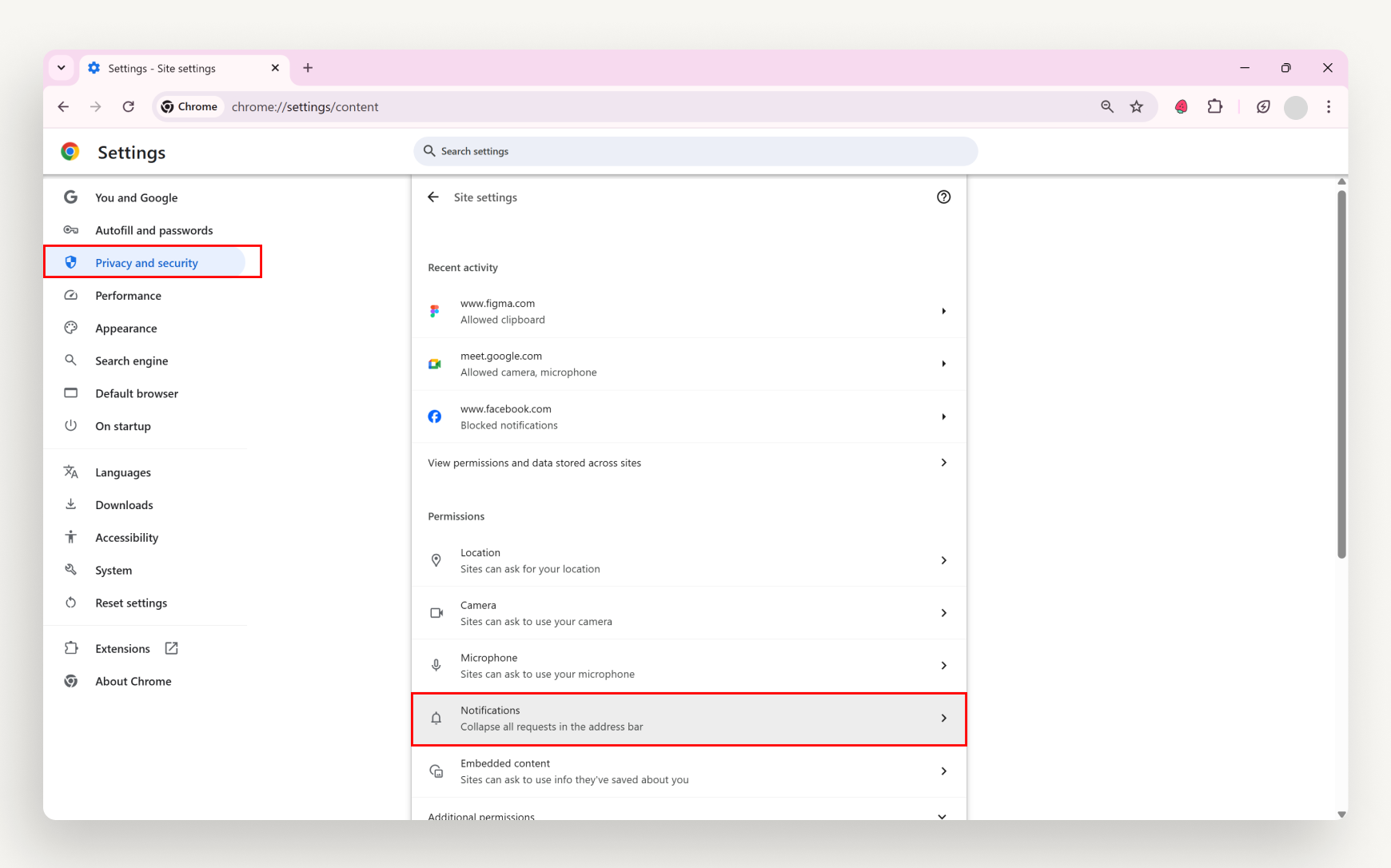Click the Search engine magnifier icon
1391x868 pixels.
pos(71,360)
